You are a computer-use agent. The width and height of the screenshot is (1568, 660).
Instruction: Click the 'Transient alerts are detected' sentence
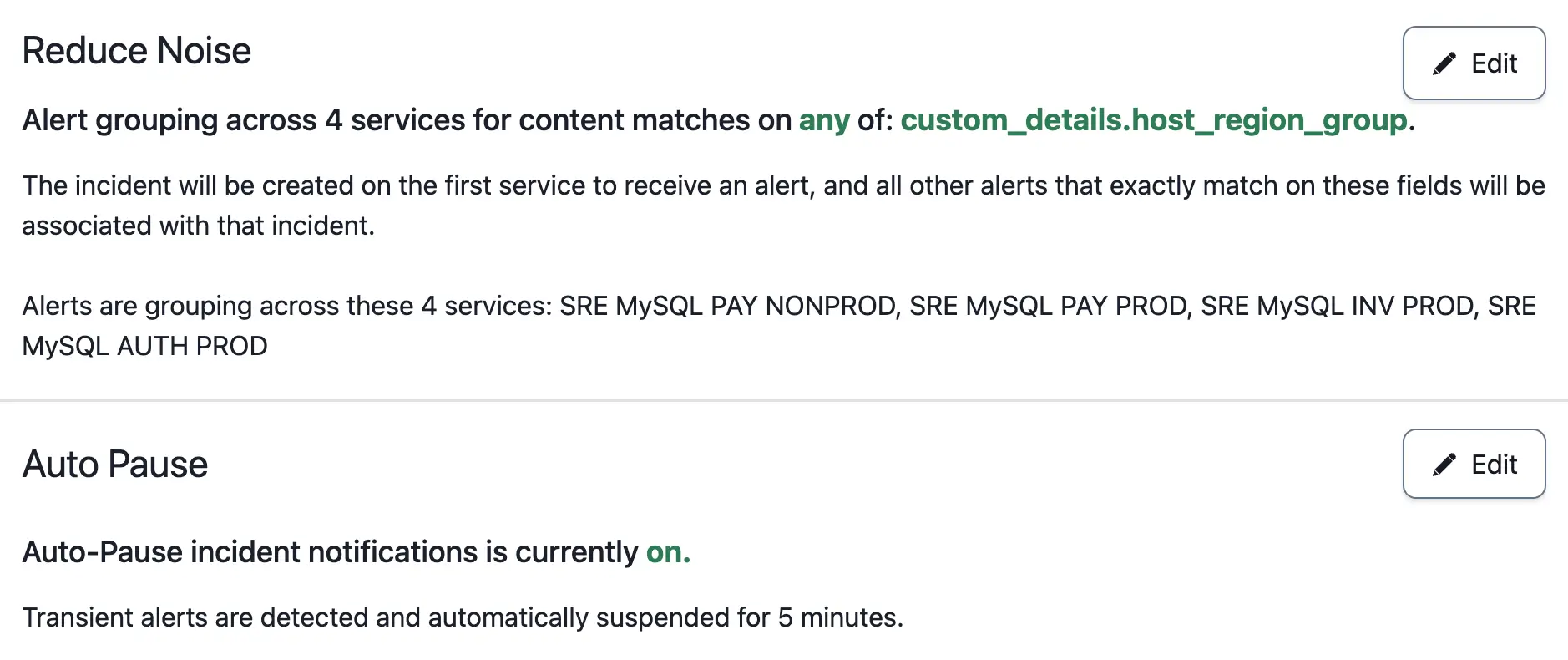(334, 617)
